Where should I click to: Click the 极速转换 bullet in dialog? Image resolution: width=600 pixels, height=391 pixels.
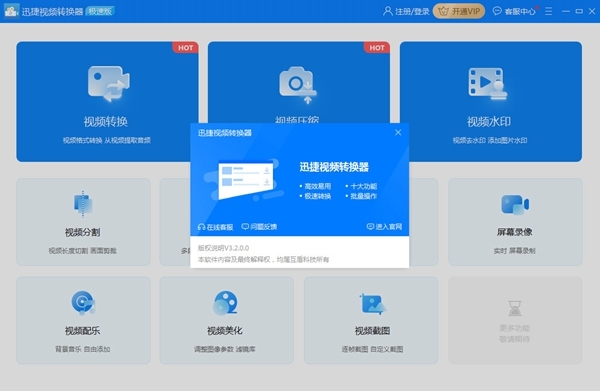(315, 196)
